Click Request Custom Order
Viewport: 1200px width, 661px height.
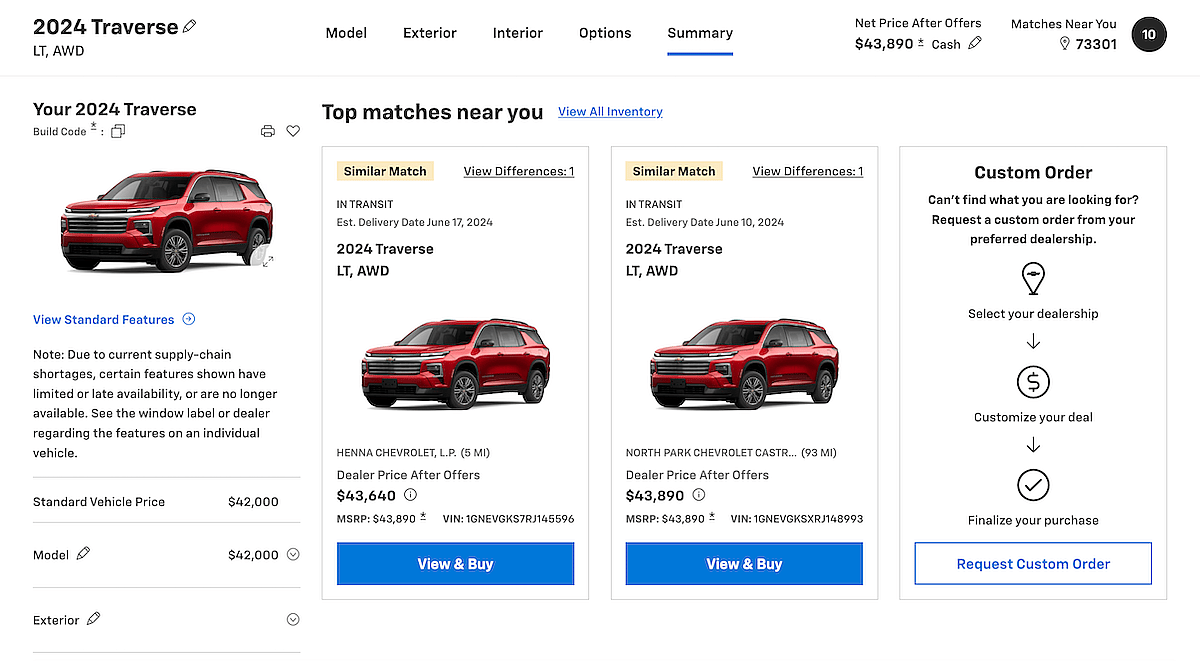1032,563
